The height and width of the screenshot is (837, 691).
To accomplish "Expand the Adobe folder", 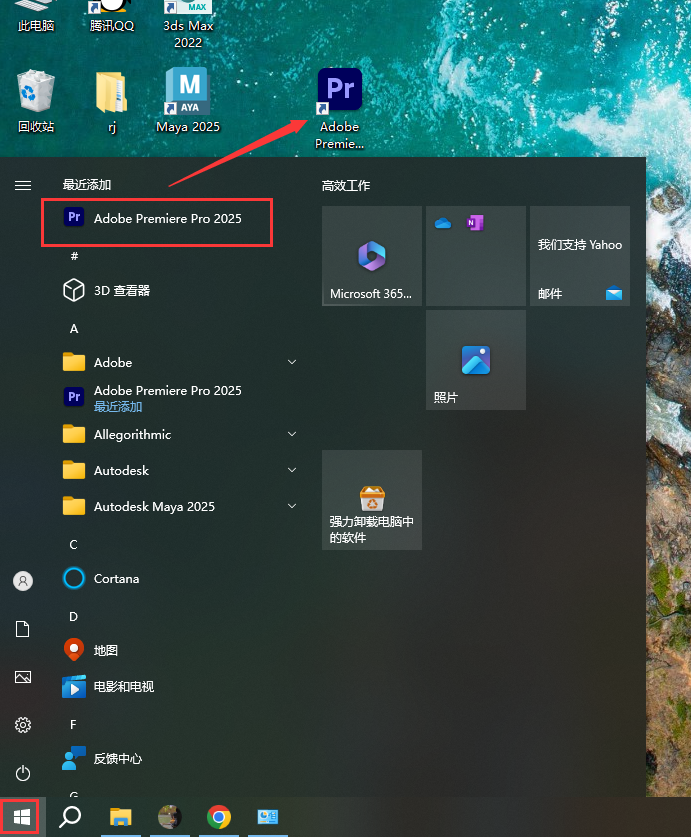I will tap(179, 362).
